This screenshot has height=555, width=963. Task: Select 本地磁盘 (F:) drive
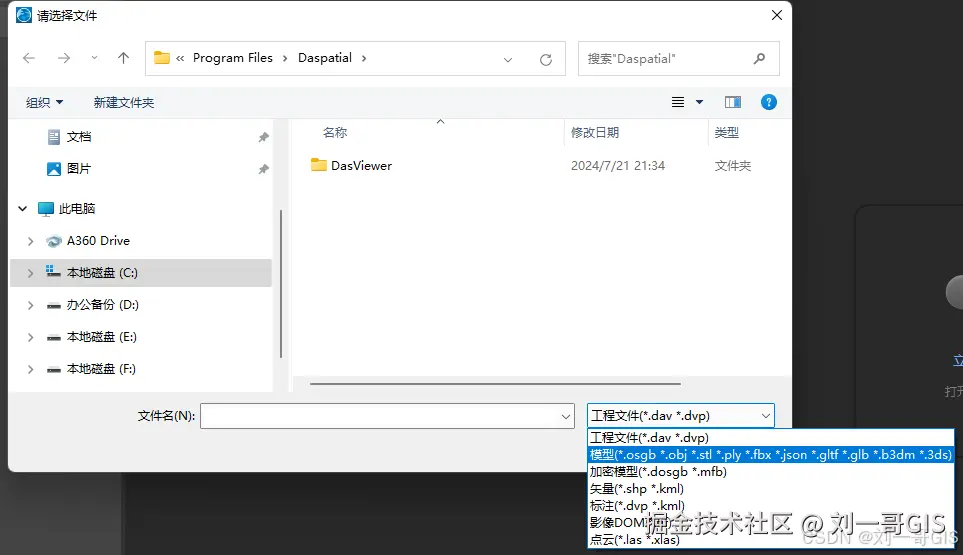coord(101,368)
